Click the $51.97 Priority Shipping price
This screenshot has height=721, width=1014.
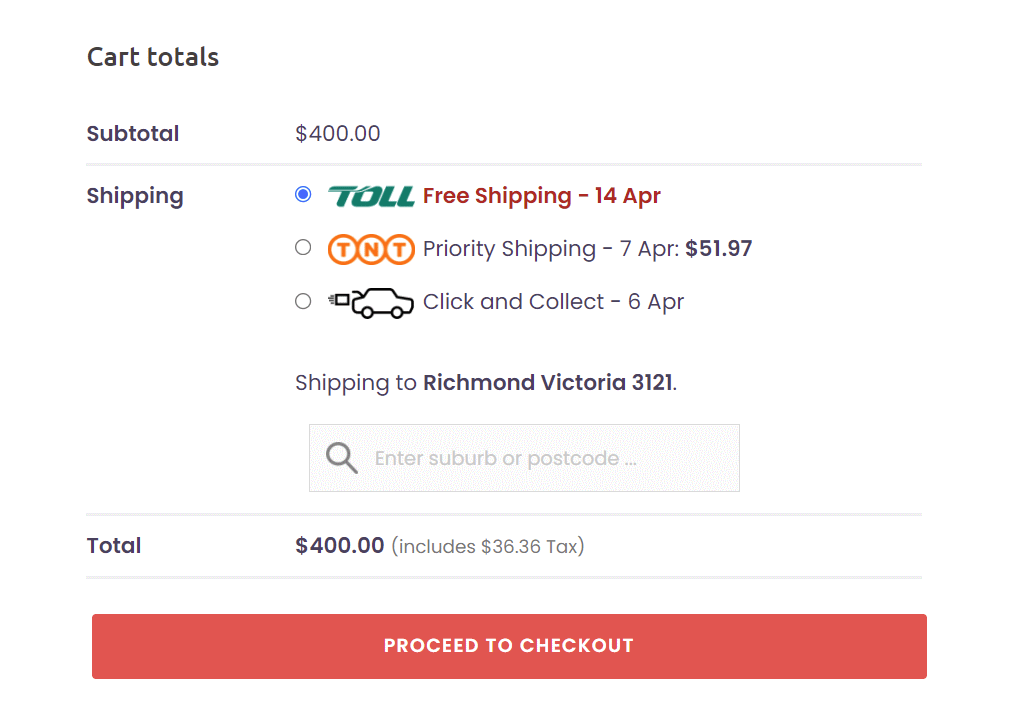[x=719, y=249]
